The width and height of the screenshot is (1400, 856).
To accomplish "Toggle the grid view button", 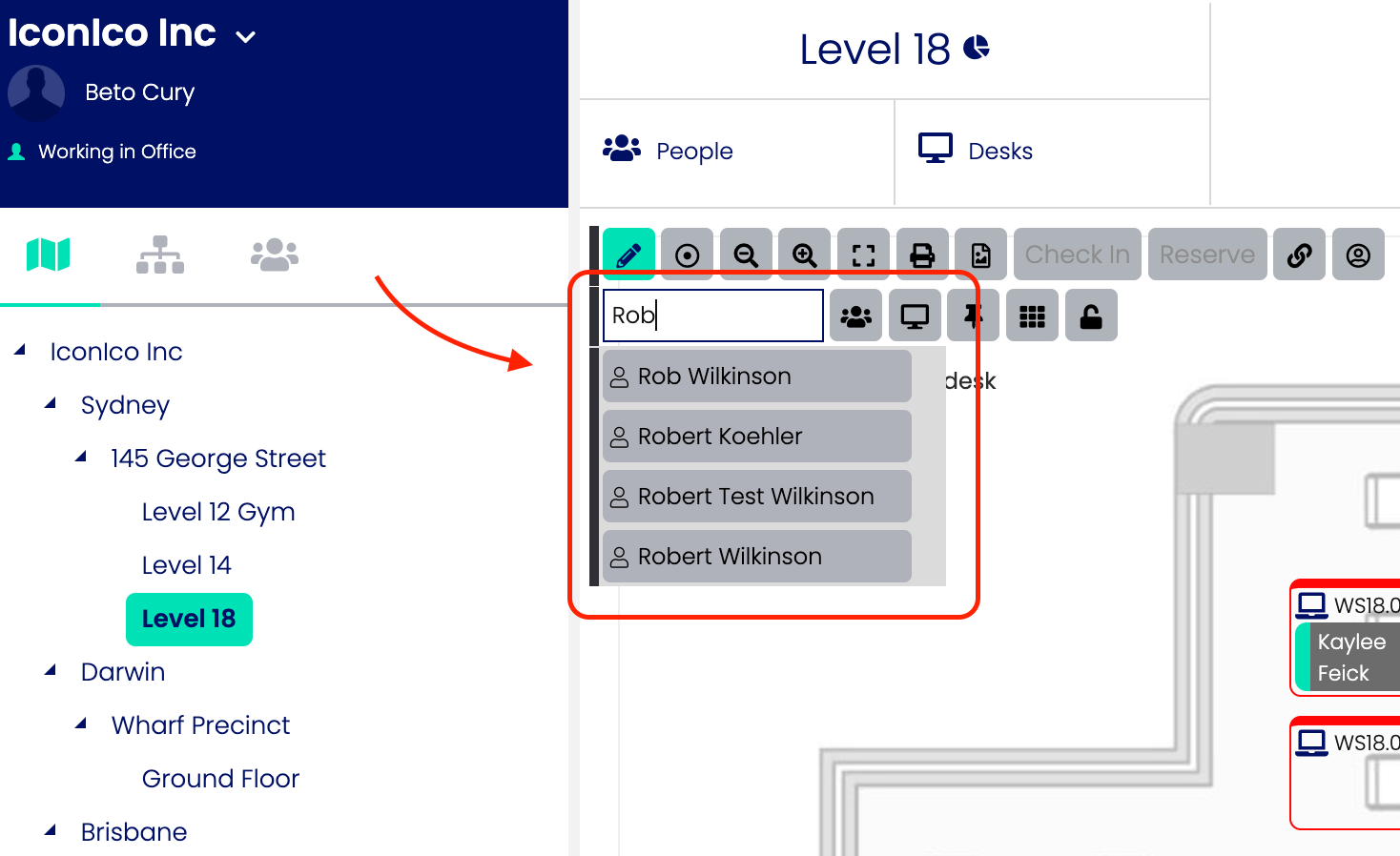I will pyautogui.click(x=1032, y=316).
